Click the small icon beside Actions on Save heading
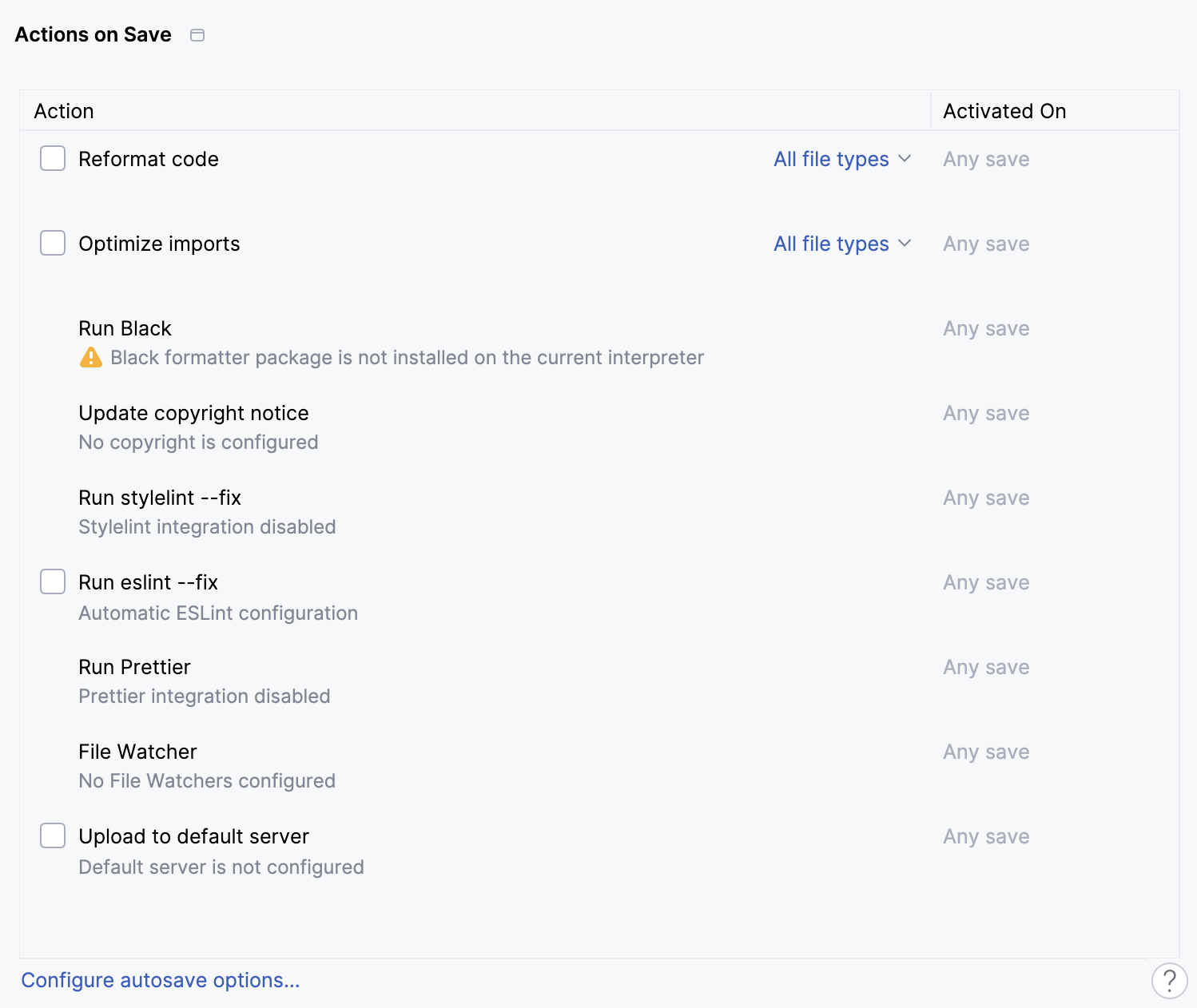The image size is (1197, 1008). coord(197,34)
